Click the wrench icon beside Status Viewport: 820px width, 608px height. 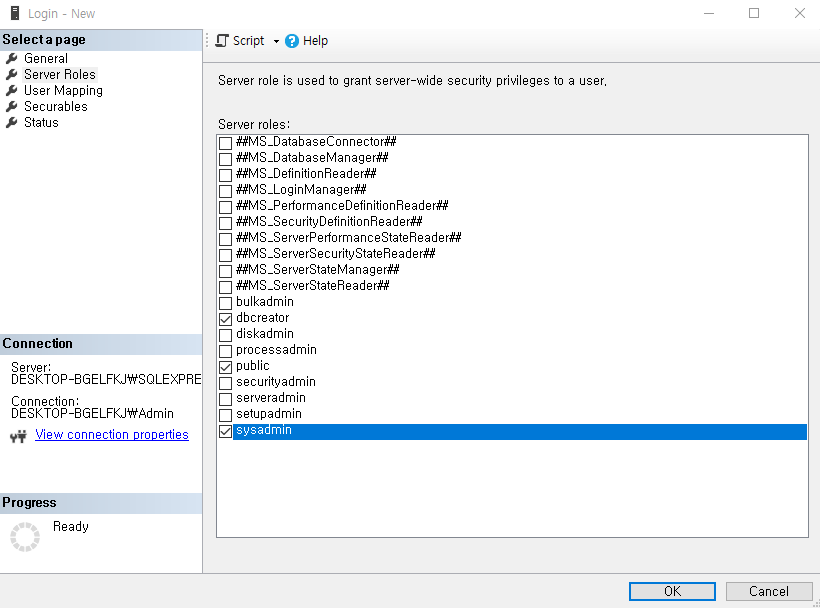[x=12, y=122]
